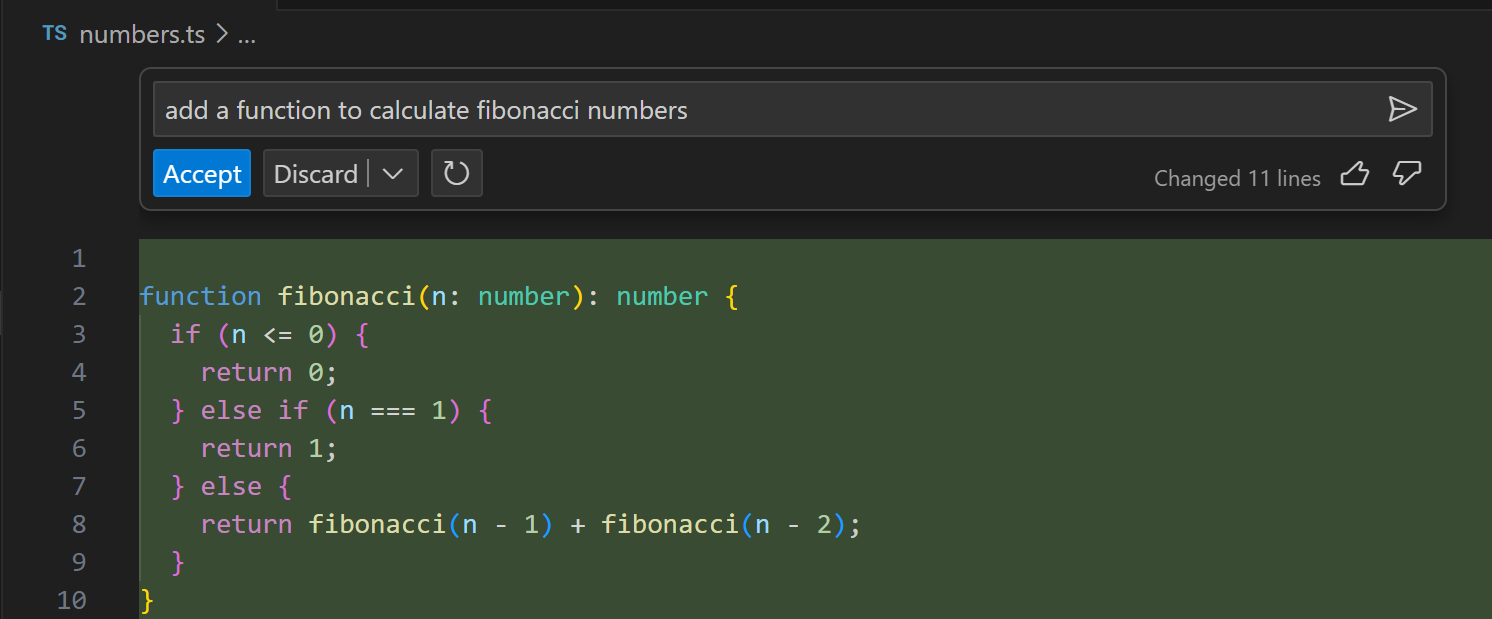Click line number 2 in the gutter
This screenshot has height=619, width=1492.
(79, 296)
